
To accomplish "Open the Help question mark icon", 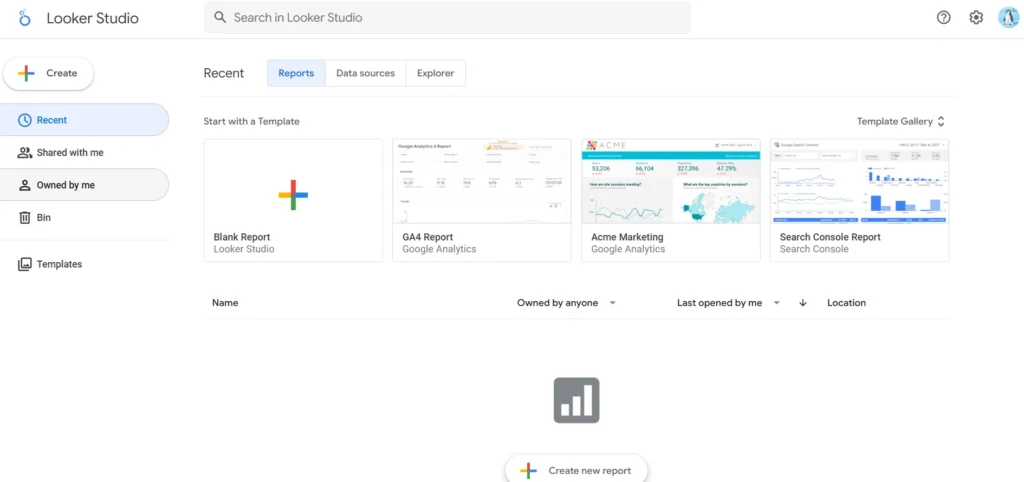I will tap(943, 18).
